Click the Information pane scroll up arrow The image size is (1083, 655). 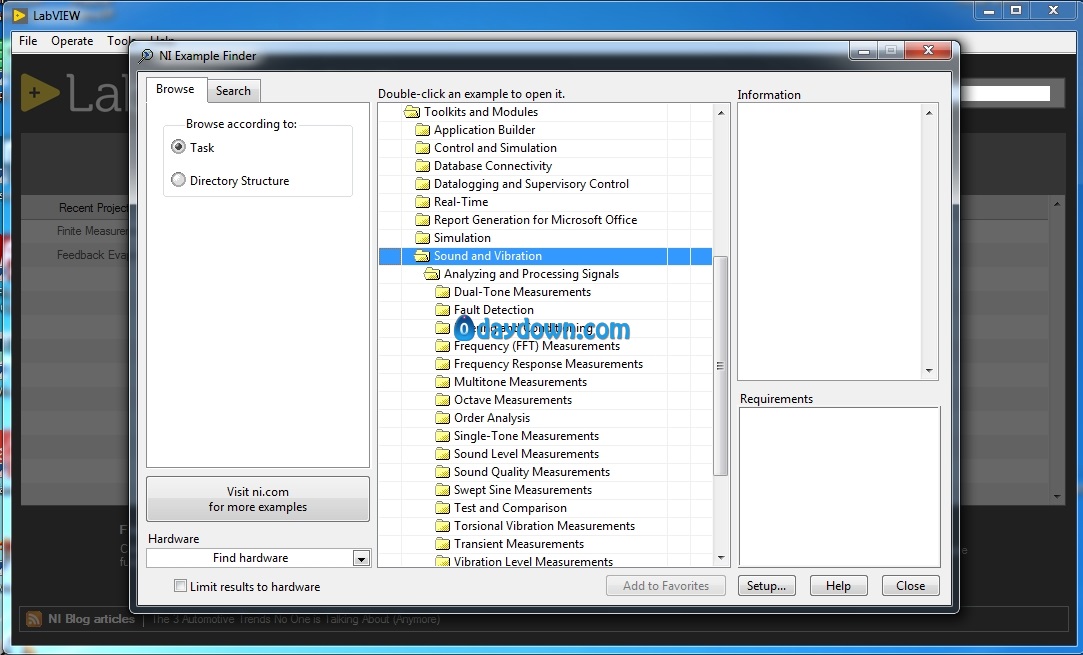click(x=929, y=113)
